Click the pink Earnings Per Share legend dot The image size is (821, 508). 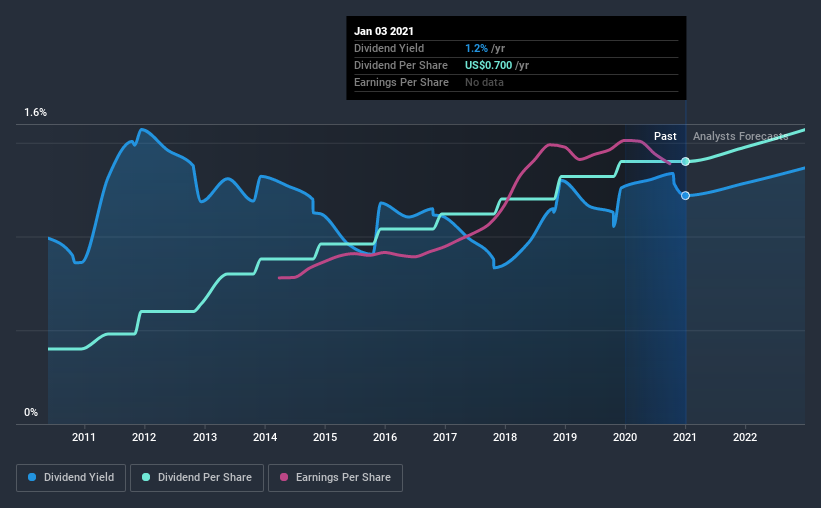(x=284, y=477)
